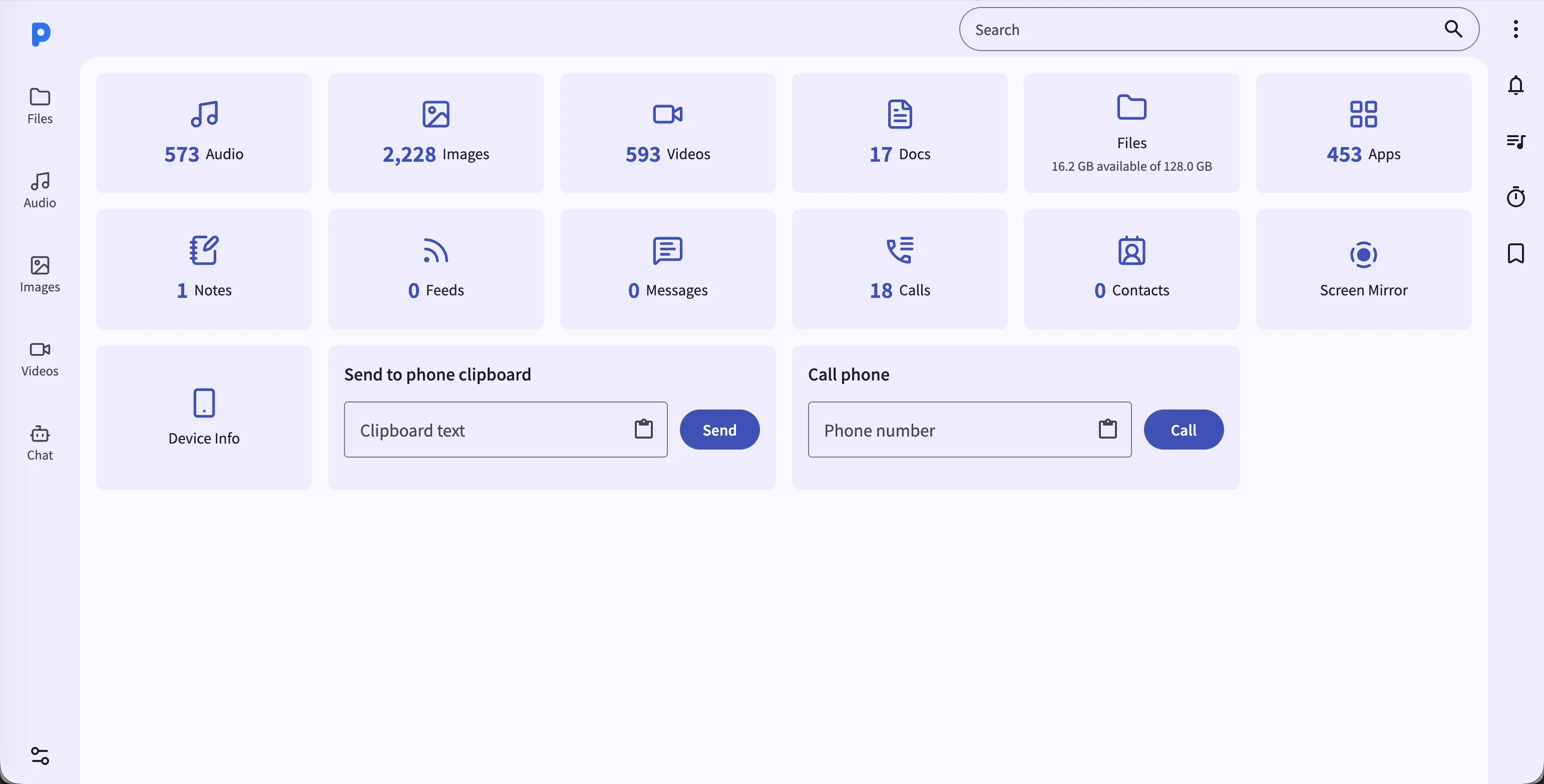Click the PlainApp logo icon
This screenshot has height=784, width=1544.
[x=40, y=34]
